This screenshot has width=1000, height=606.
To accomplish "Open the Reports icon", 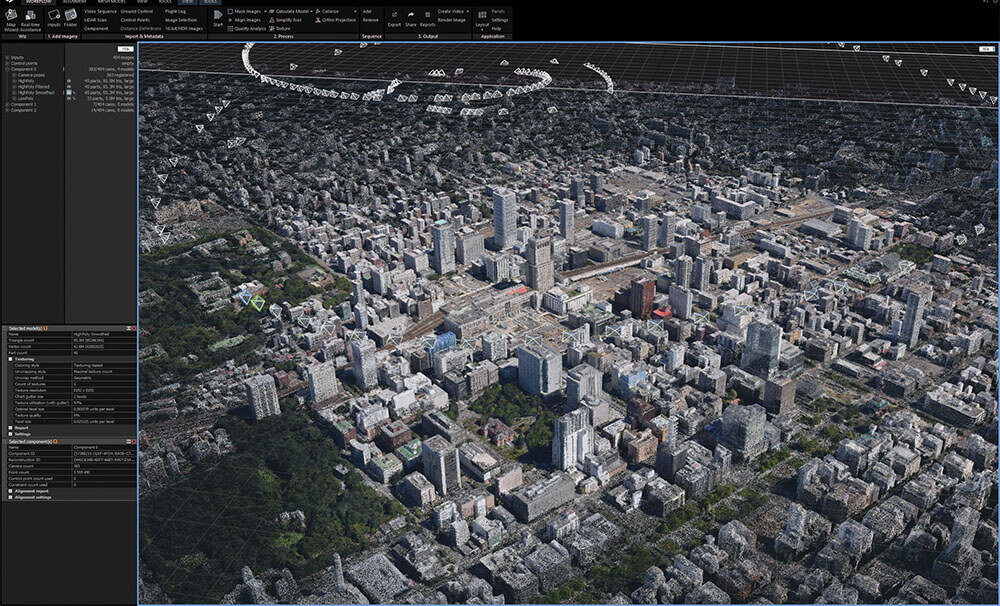I will coord(427,18).
